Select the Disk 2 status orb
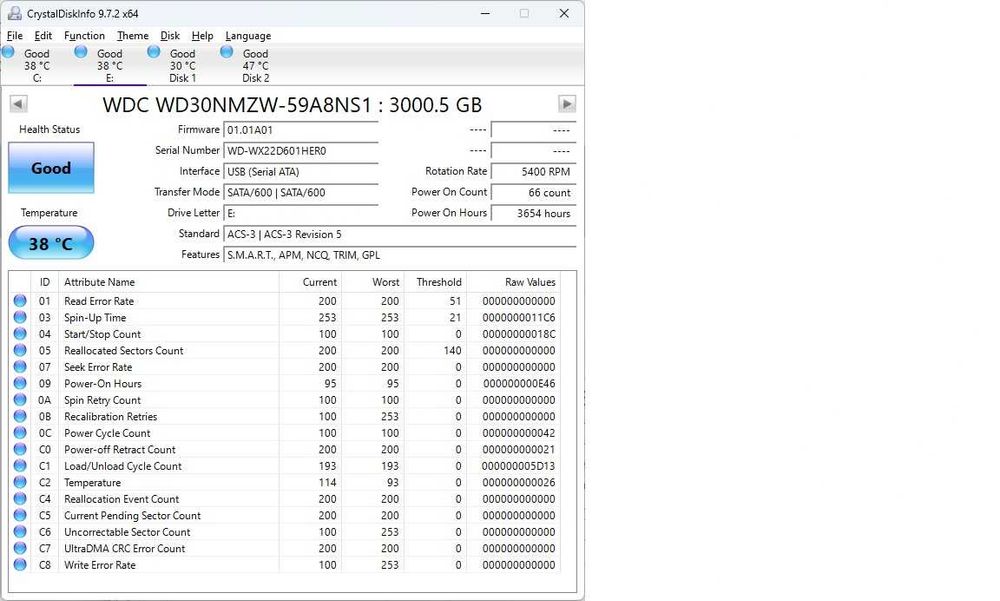The width and height of the screenshot is (1000, 601). click(x=226, y=52)
